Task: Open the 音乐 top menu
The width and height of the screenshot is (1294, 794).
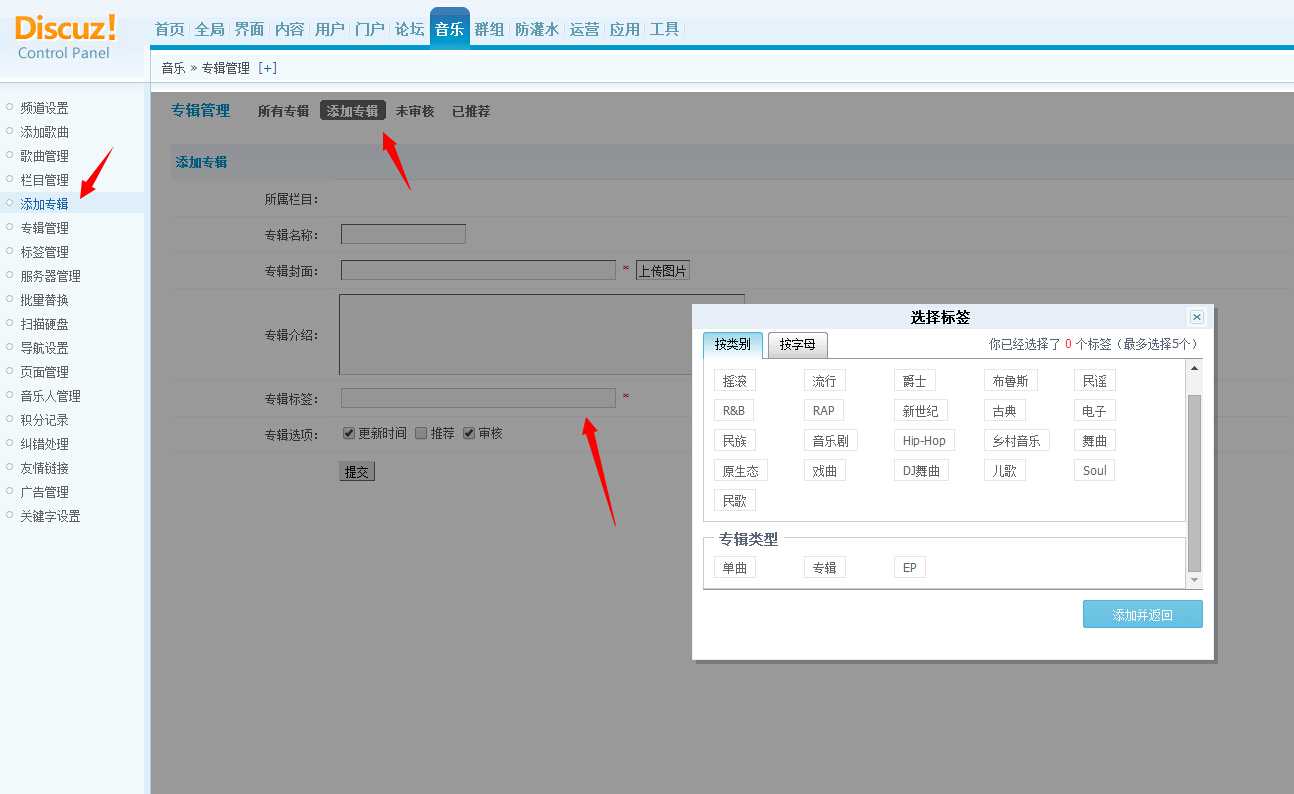Action: click(x=449, y=29)
